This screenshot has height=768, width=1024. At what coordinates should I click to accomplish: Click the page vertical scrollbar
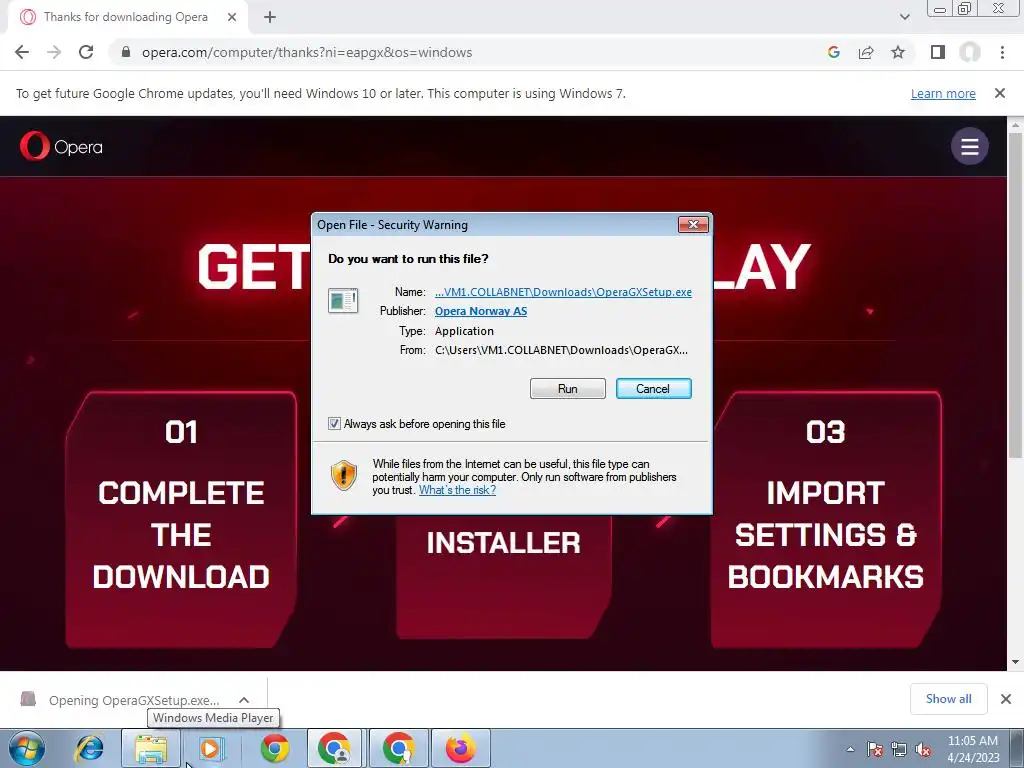pyautogui.click(x=1015, y=294)
